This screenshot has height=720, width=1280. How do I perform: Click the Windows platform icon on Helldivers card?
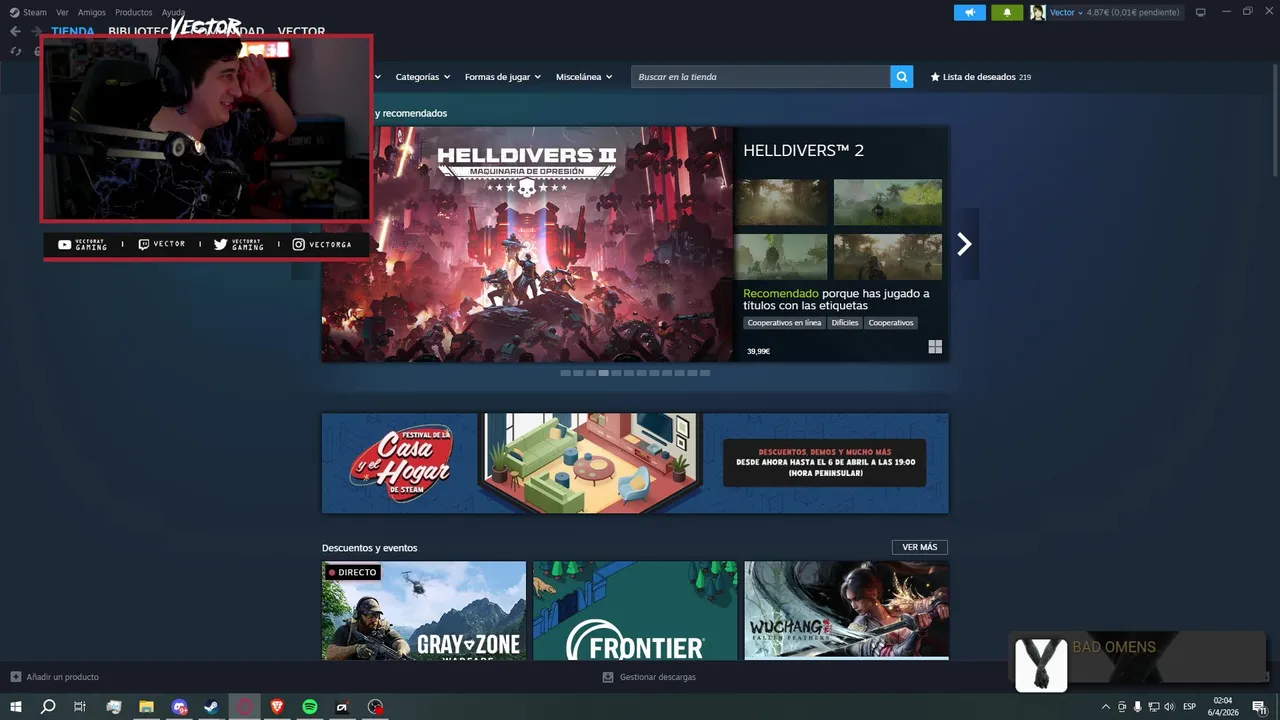(x=935, y=347)
